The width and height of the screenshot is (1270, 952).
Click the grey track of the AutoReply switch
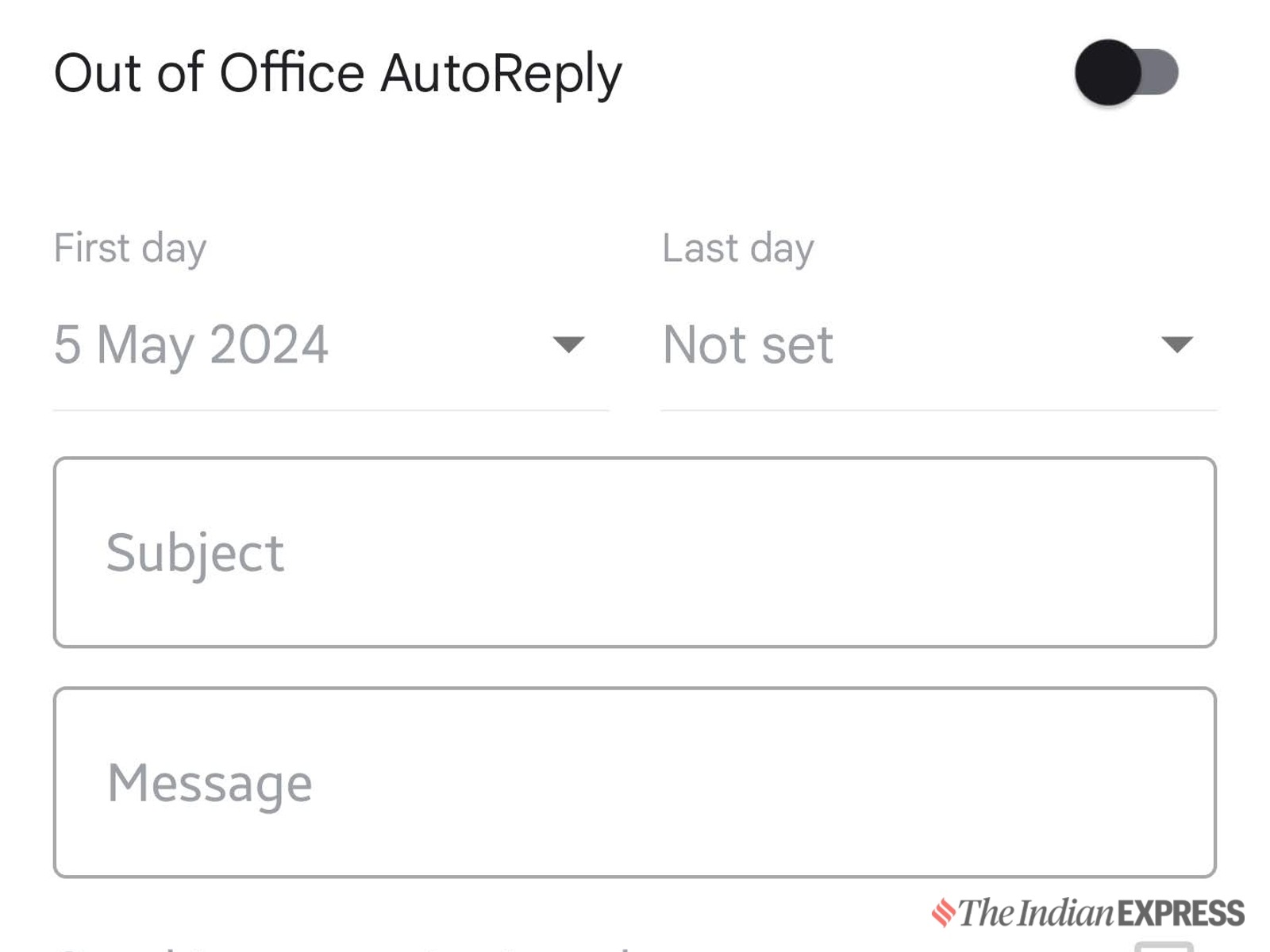click(1161, 72)
